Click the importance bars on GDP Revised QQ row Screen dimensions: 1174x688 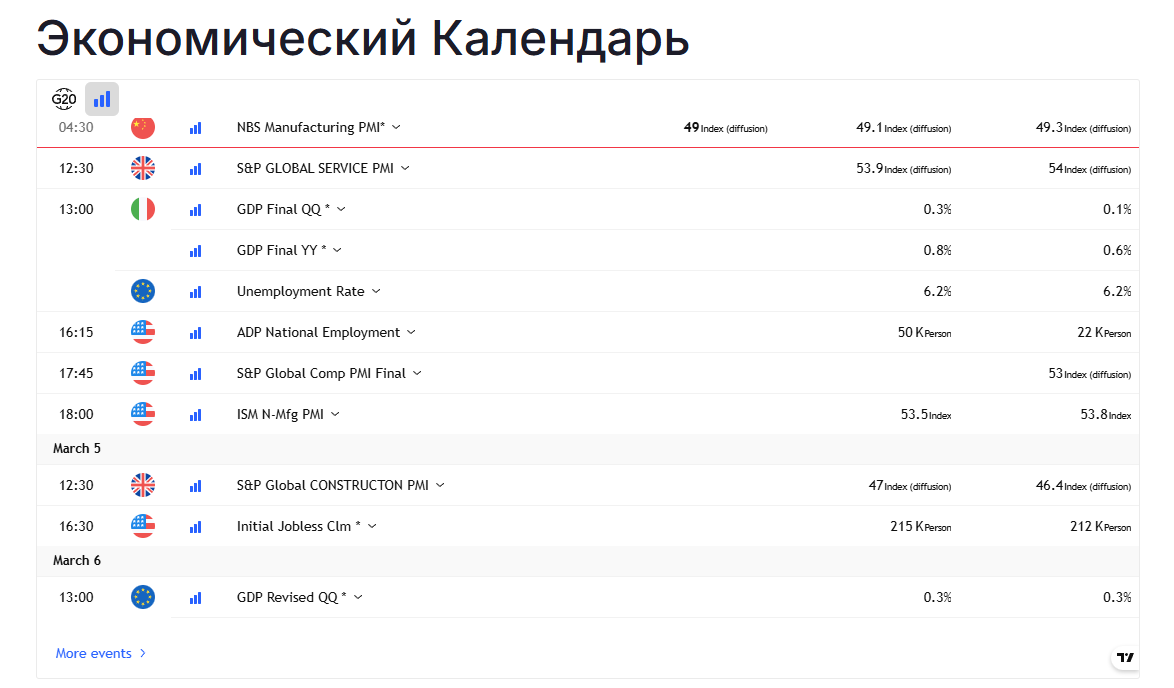point(195,597)
